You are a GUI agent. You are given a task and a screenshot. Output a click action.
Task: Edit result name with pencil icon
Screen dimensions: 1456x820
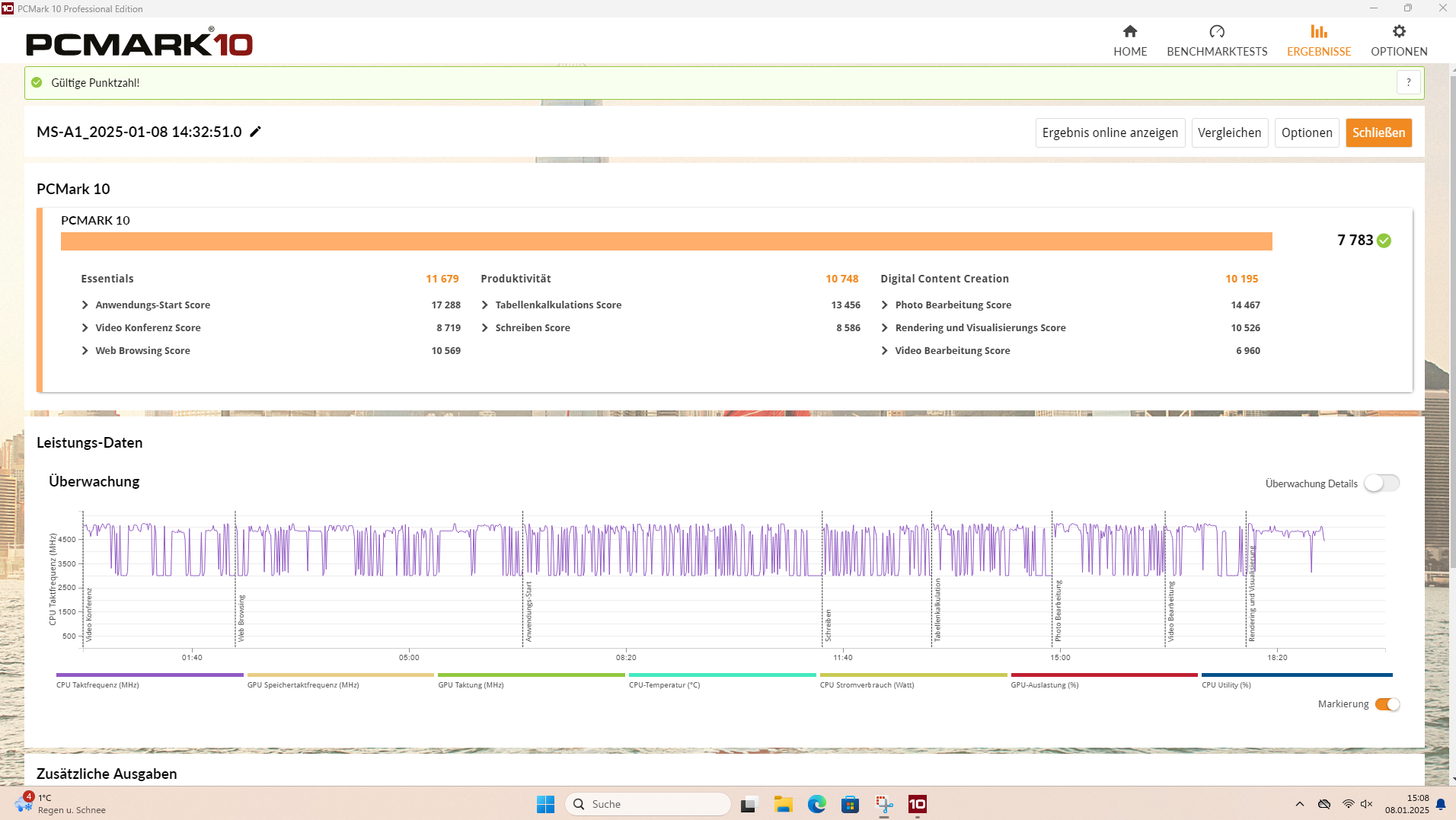(x=256, y=132)
